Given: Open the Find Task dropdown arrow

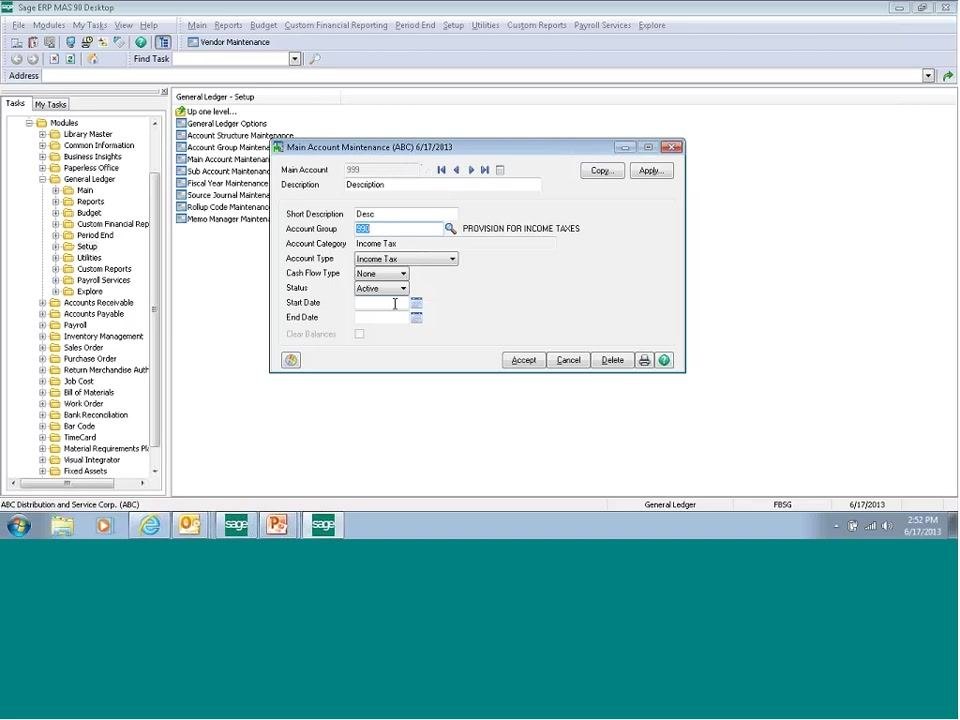Looking at the screenshot, I should click(295, 59).
